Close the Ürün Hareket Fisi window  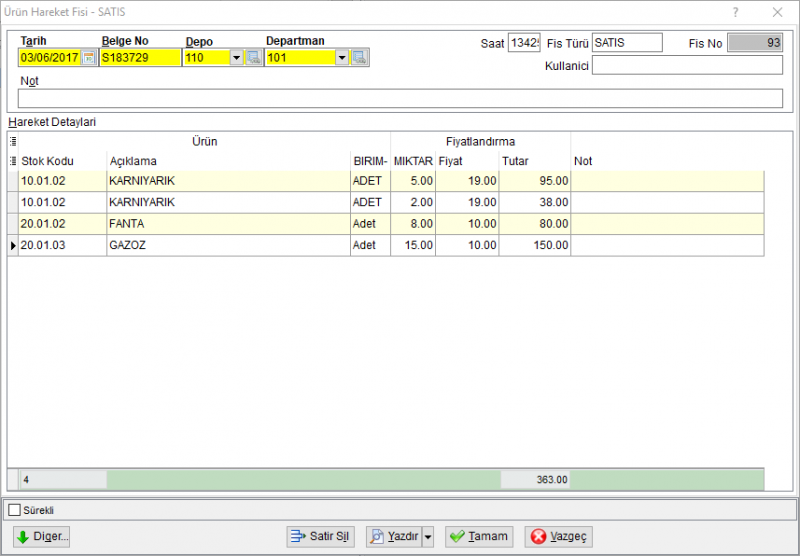[x=777, y=12]
